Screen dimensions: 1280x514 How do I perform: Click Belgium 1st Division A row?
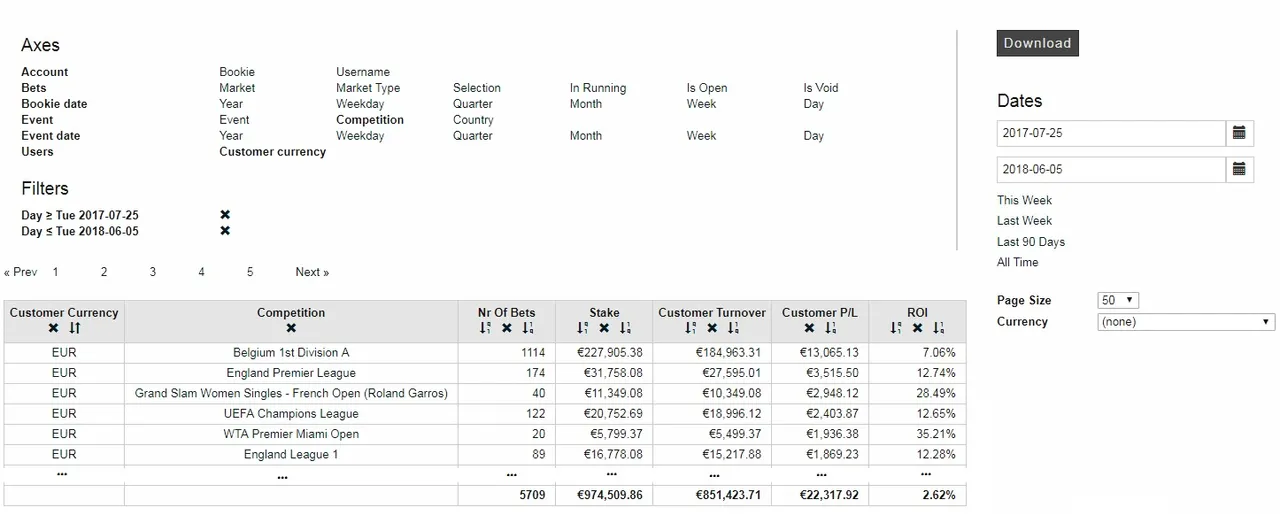485,353
